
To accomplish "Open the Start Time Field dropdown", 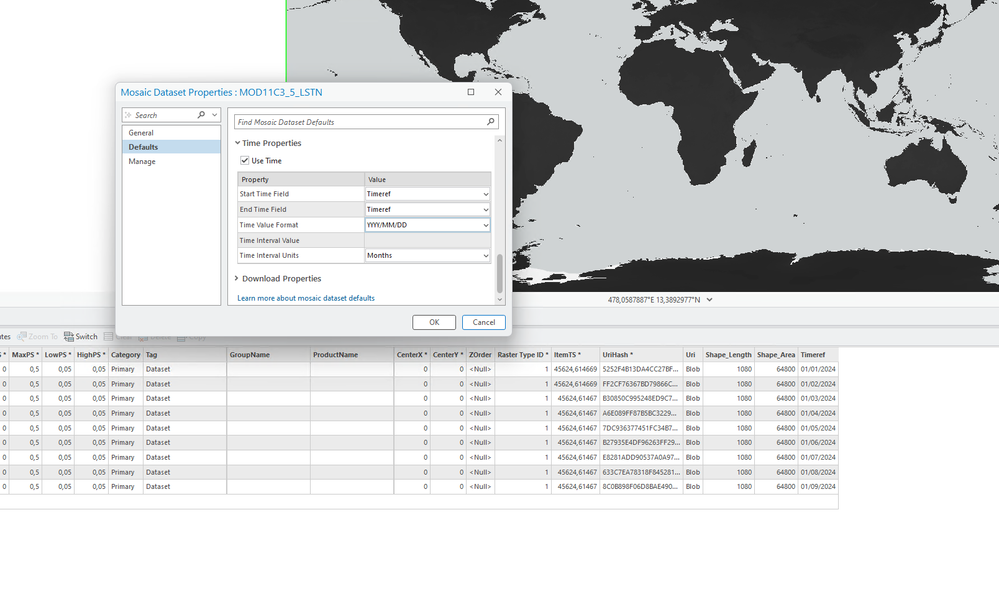I will pyautogui.click(x=486, y=194).
